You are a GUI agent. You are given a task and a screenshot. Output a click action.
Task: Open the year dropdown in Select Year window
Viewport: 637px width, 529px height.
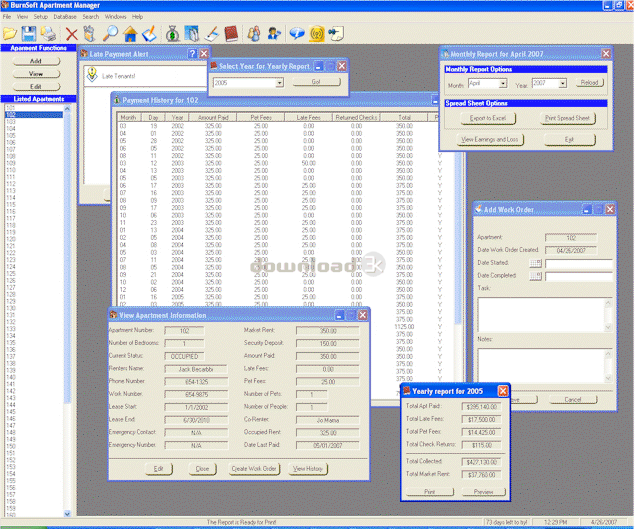(280, 83)
